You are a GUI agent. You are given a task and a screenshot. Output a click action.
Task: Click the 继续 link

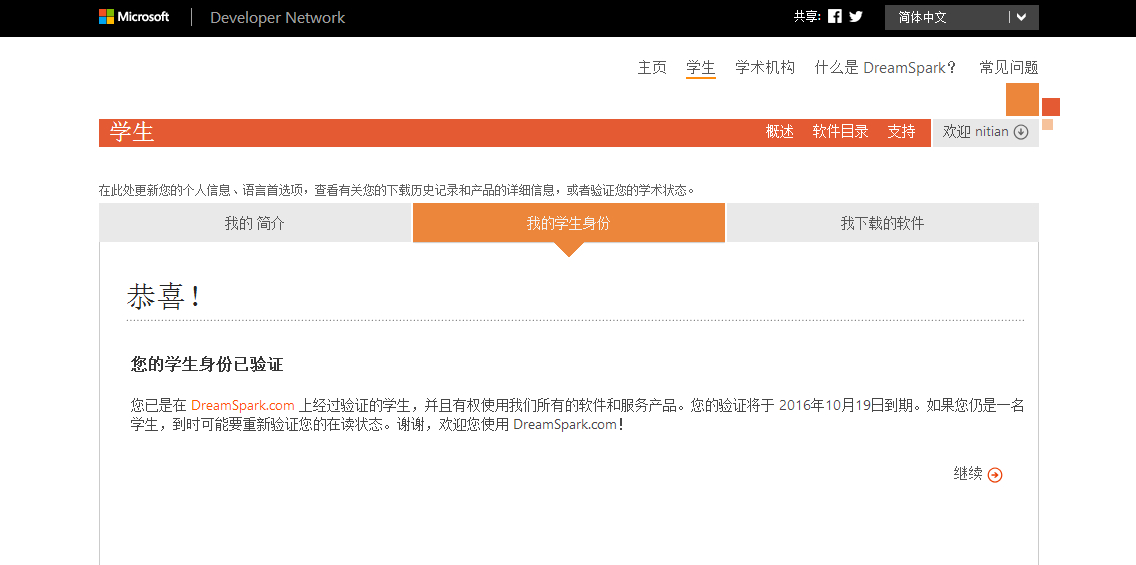(968, 474)
